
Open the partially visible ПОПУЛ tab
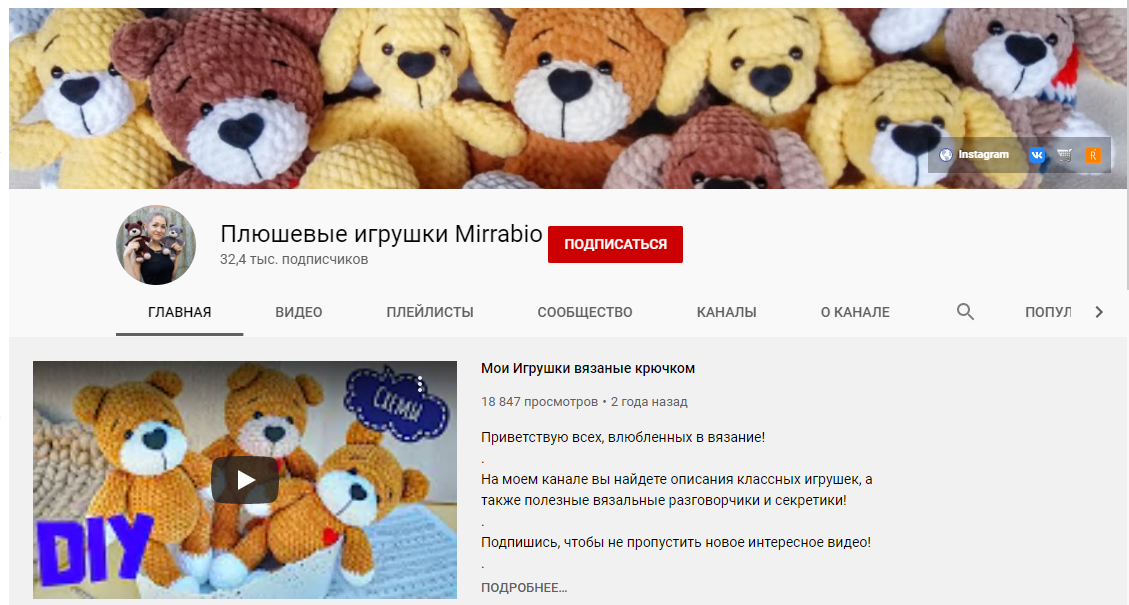pyautogui.click(x=1048, y=312)
